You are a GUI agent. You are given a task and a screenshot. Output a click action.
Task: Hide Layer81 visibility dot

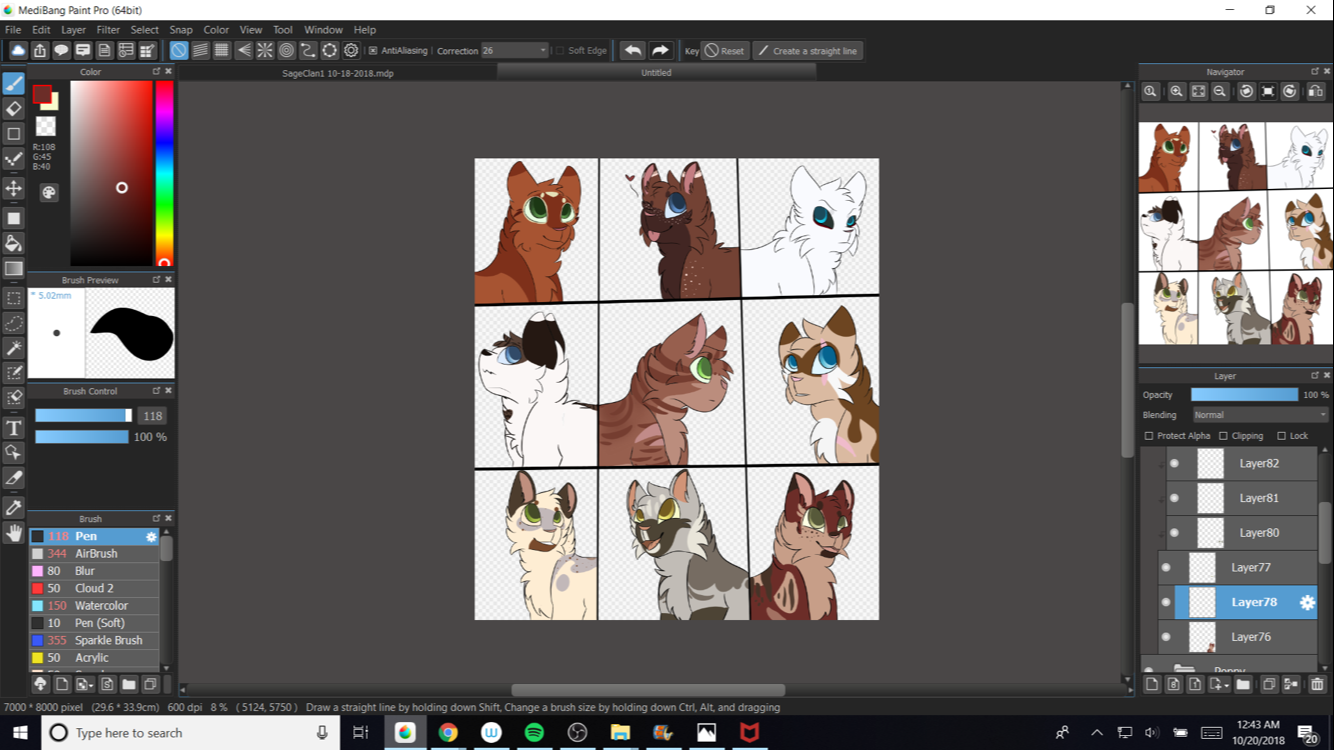pos(1174,498)
